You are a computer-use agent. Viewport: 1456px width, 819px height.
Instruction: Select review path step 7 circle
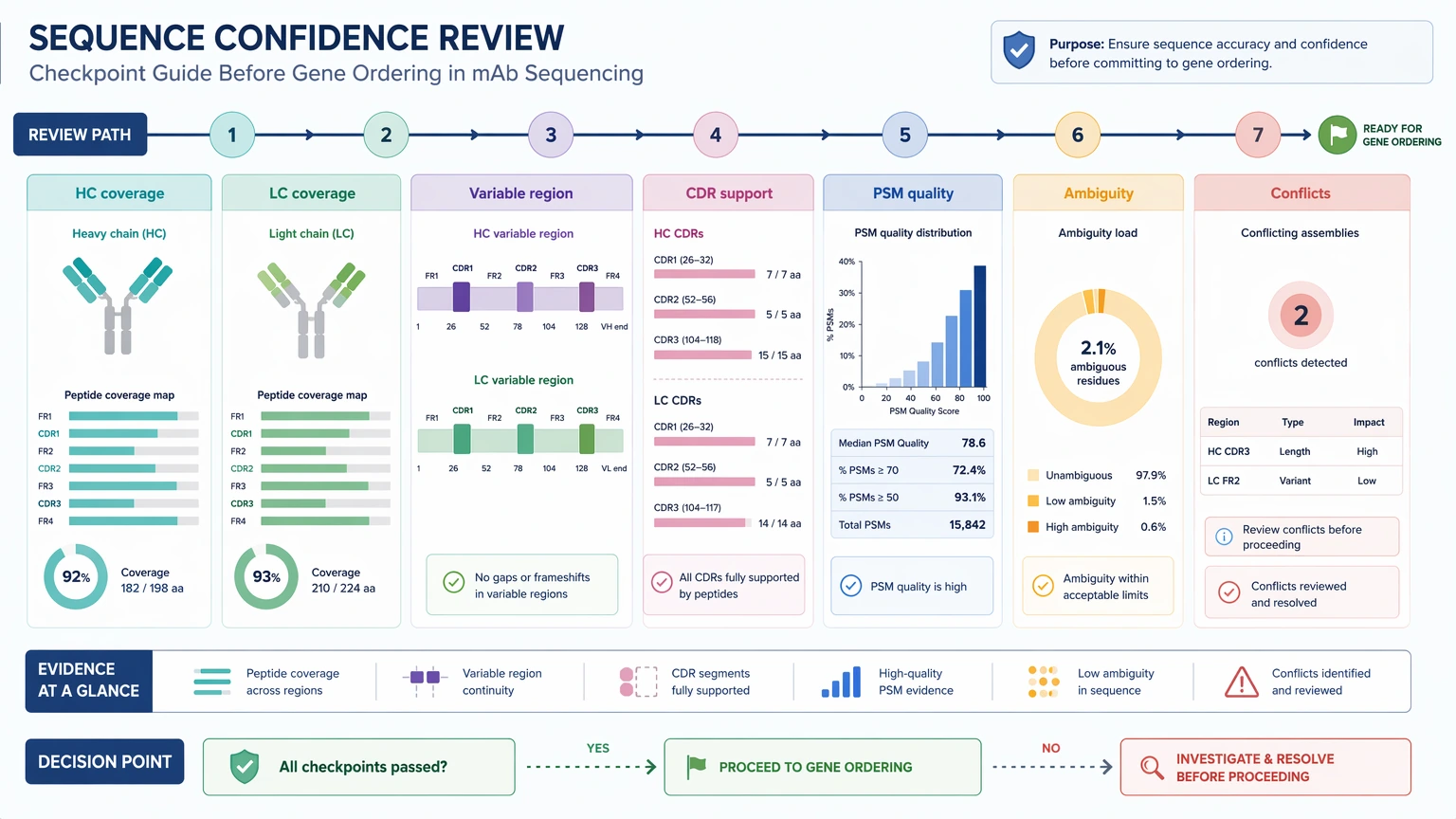point(1258,135)
